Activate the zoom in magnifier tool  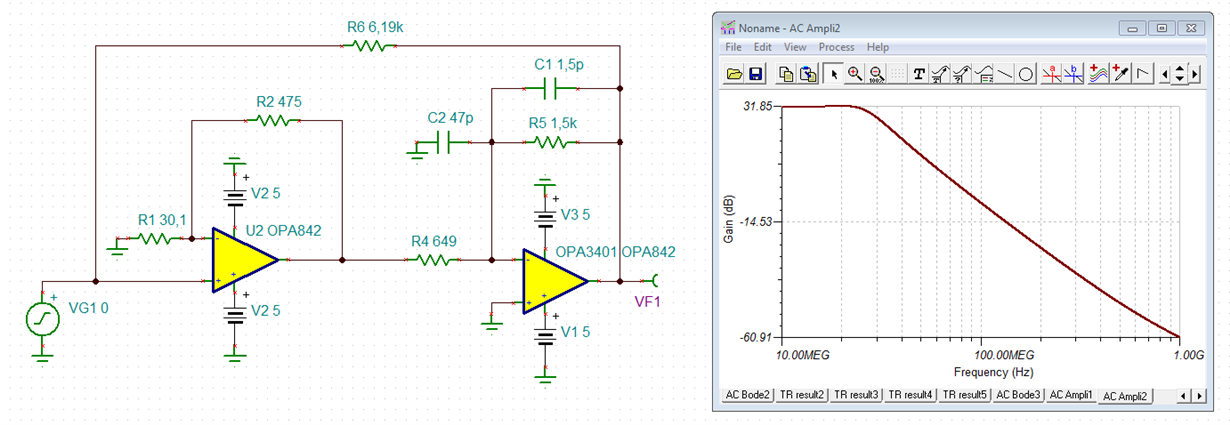click(854, 73)
